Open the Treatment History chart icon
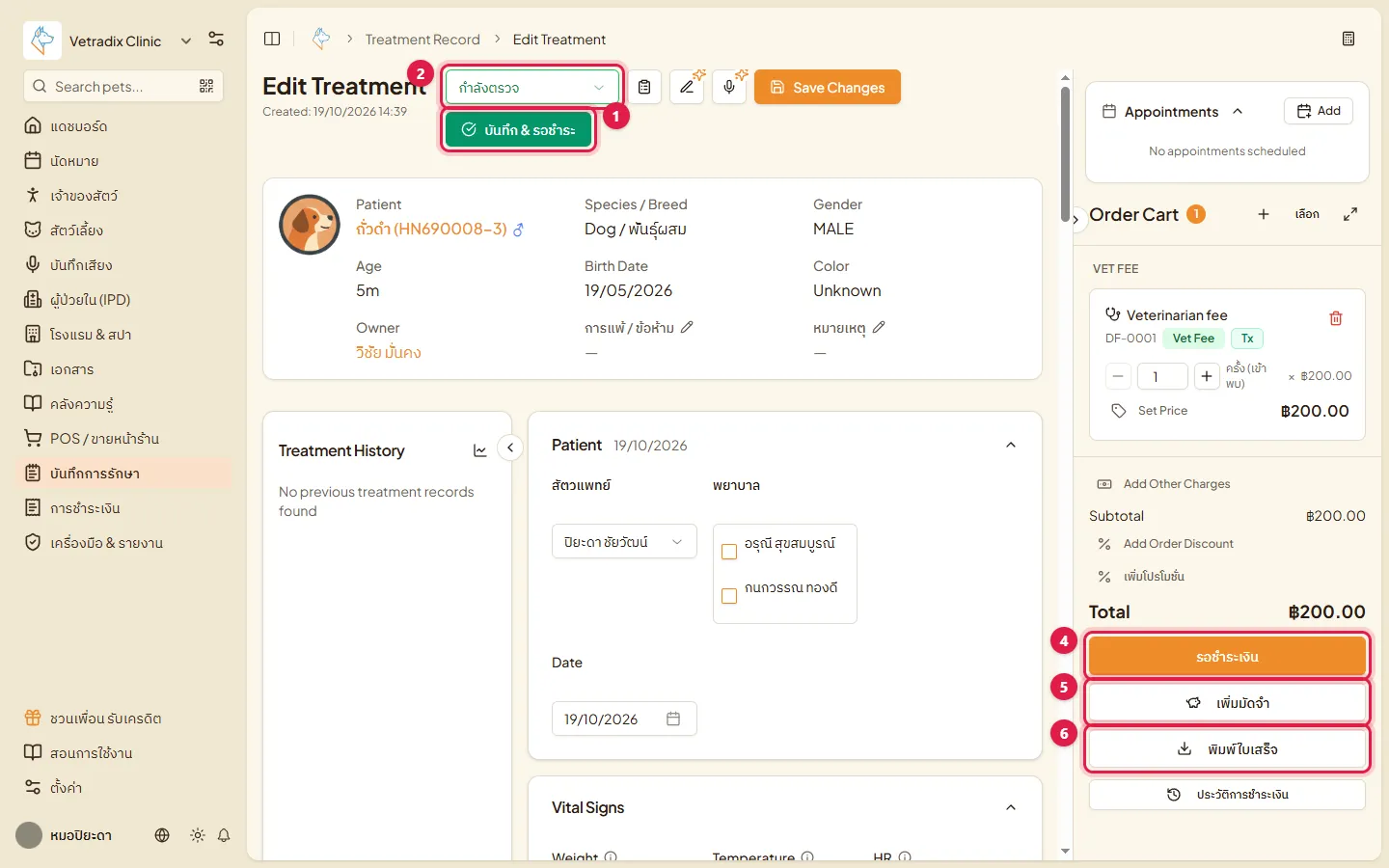This screenshot has width=1389, height=868. coord(479,450)
